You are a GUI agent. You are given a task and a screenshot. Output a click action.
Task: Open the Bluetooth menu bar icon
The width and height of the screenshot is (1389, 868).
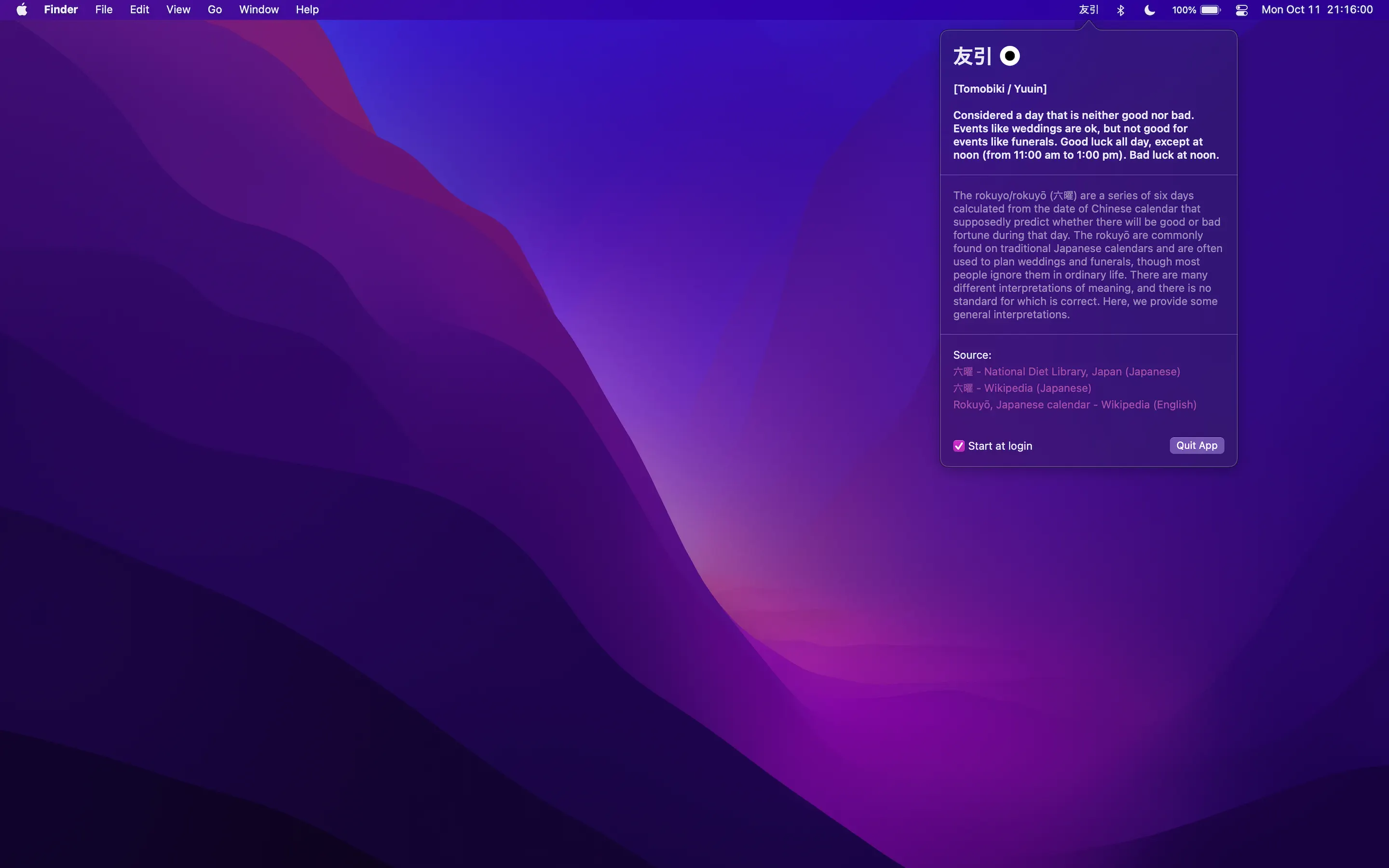point(1120,10)
